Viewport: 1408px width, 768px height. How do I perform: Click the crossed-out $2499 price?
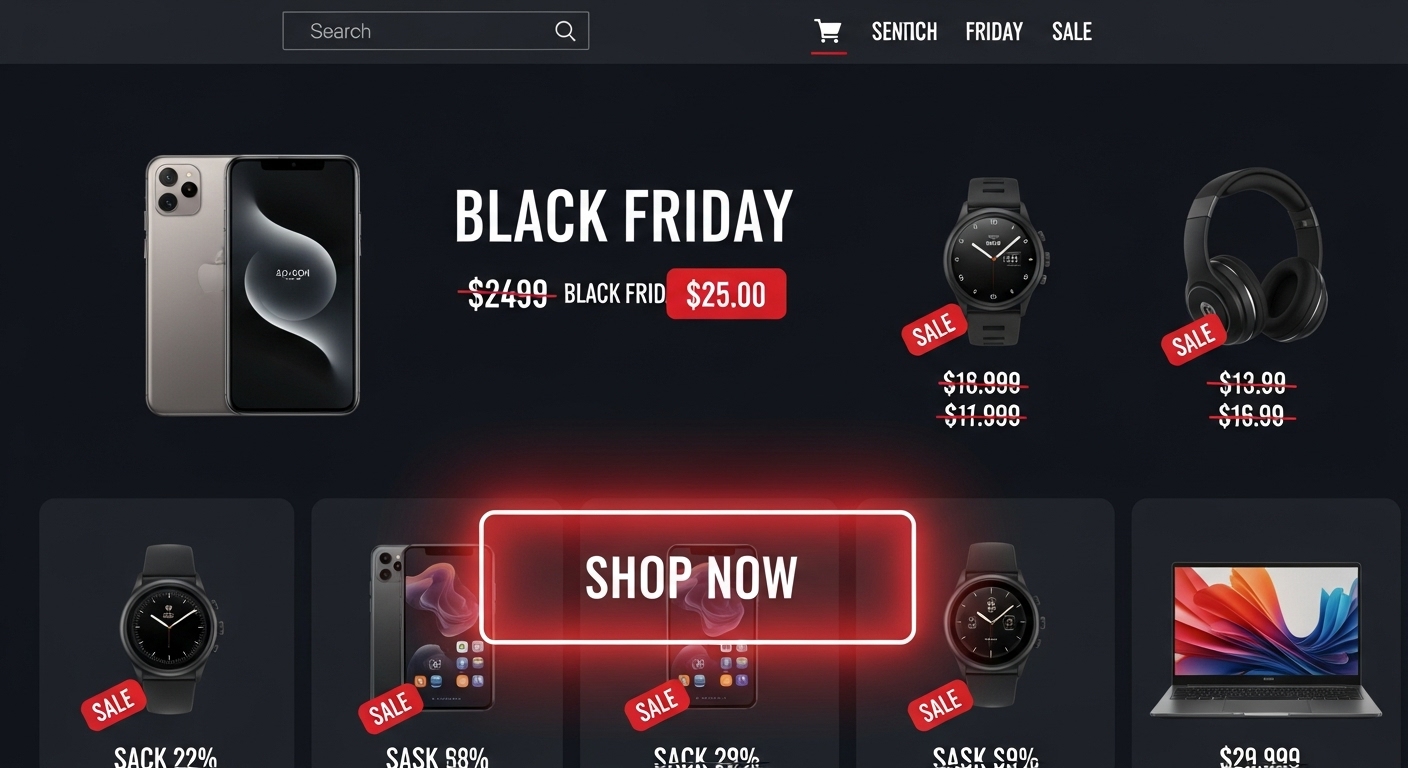click(x=508, y=294)
